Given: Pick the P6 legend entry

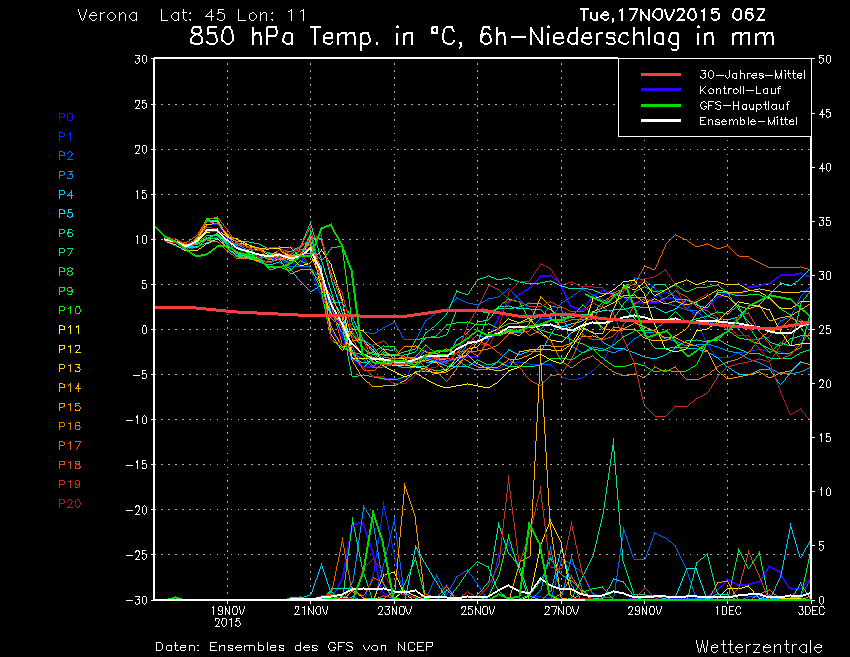Looking at the screenshot, I should pyautogui.click(x=66, y=233).
